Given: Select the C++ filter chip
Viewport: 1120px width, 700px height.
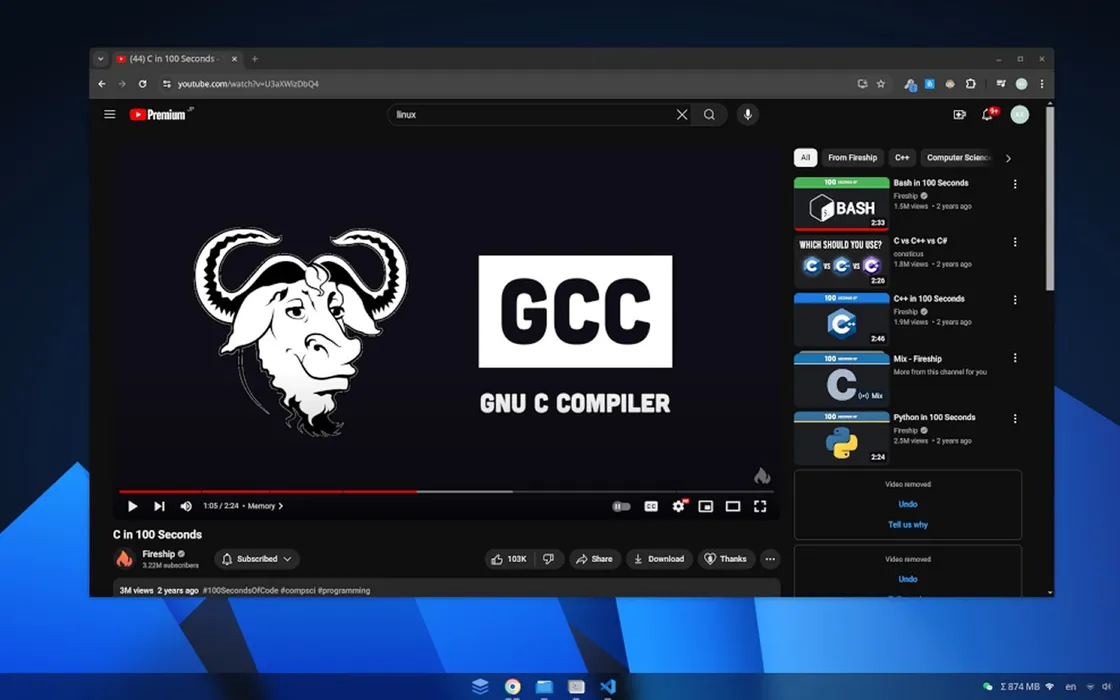Looking at the screenshot, I should [x=902, y=157].
